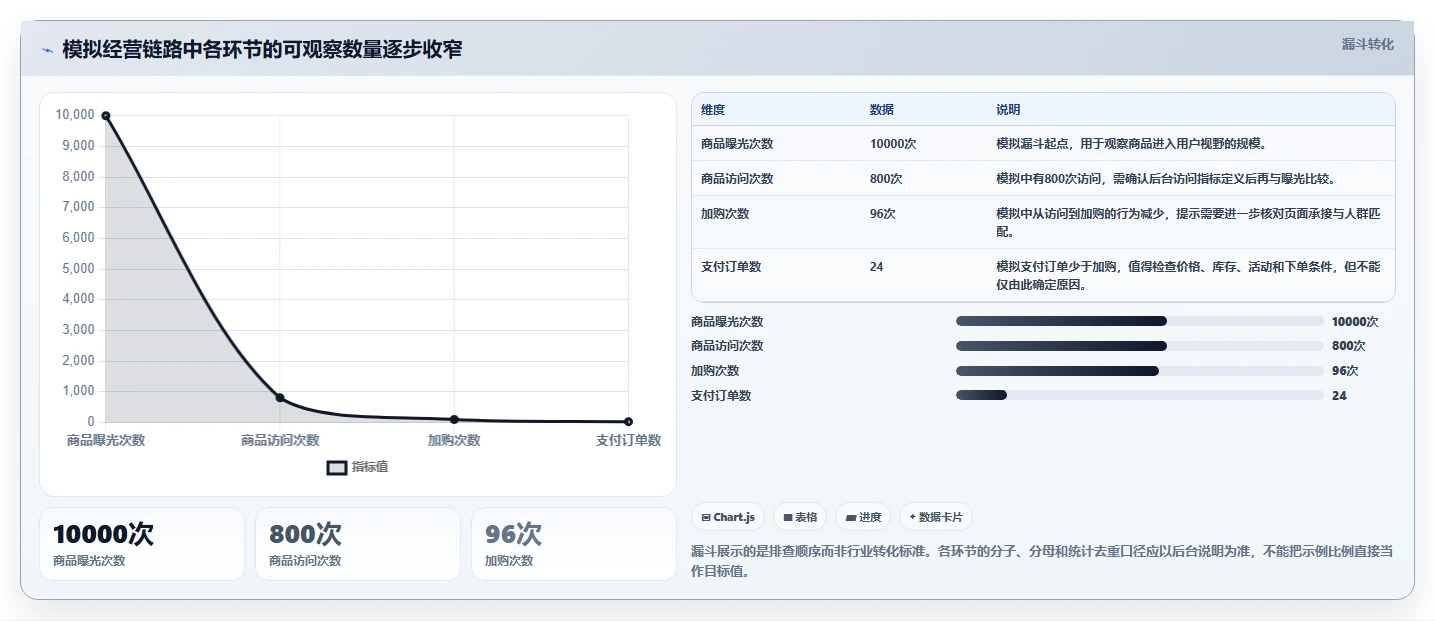
Task: Click the 支付订单数 progress bar
Action: [x=1140, y=395]
